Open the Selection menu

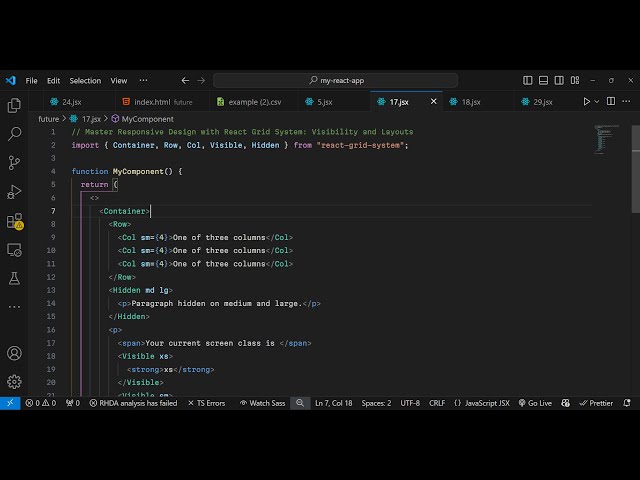tap(85, 81)
